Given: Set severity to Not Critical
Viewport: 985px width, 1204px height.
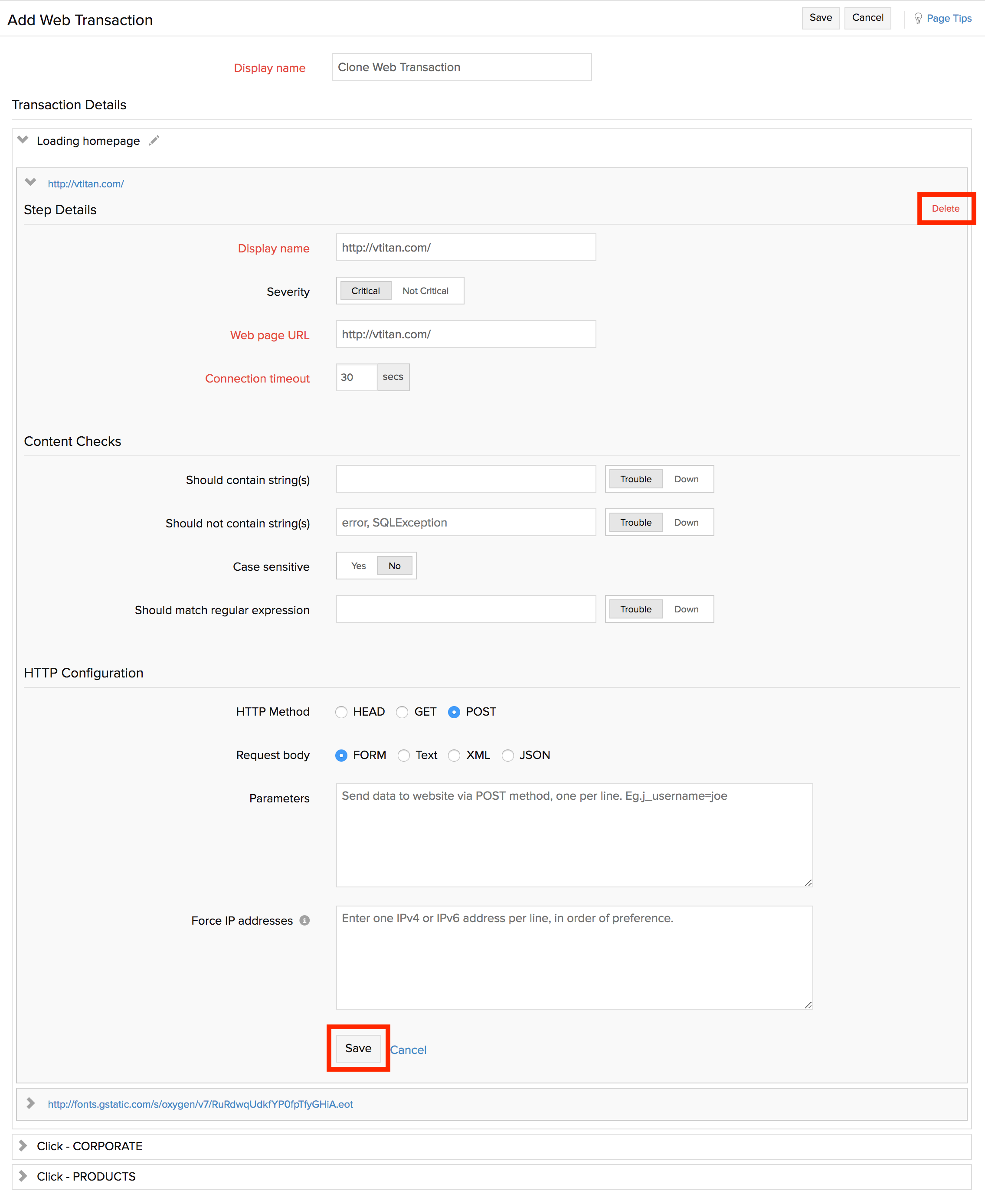Looking at the screenshot, I should click(x=425, y=291).
